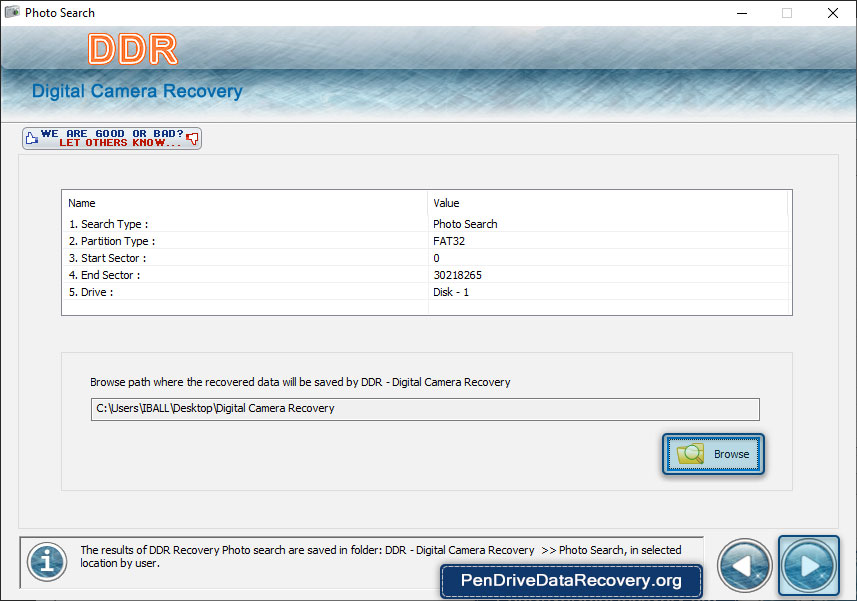
Task: Select the 'End Sector' row
Action: (104, 275)
